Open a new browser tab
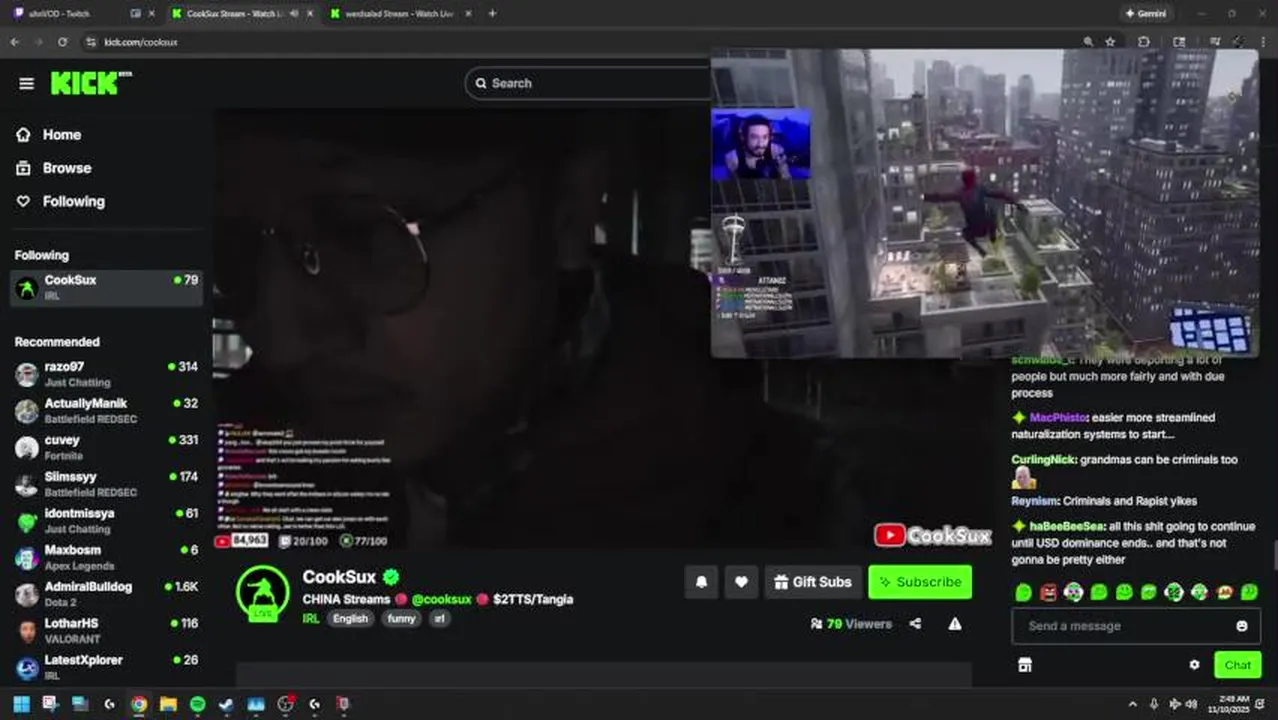 (x=492, y=14)
